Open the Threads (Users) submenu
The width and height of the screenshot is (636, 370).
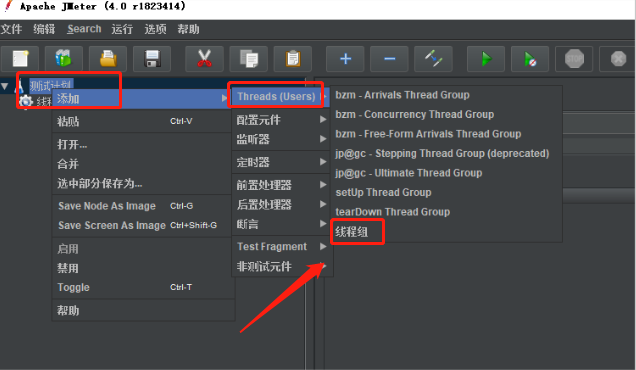(281, 97)
